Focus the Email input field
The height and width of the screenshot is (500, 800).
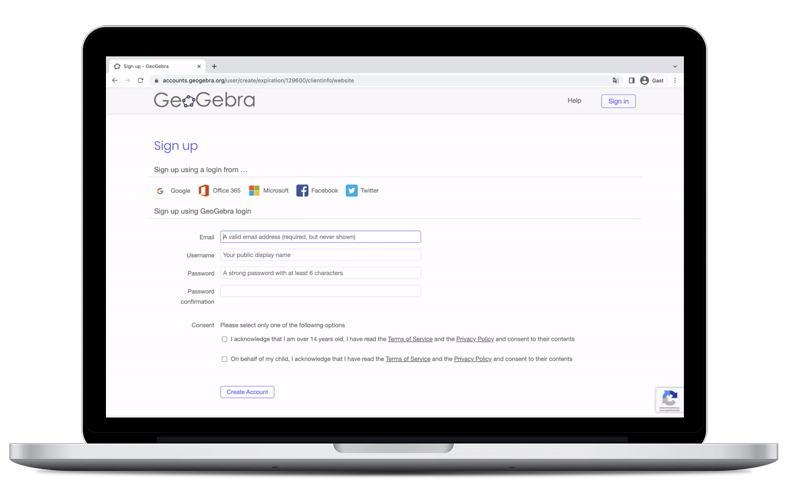[x=320, y=237]
